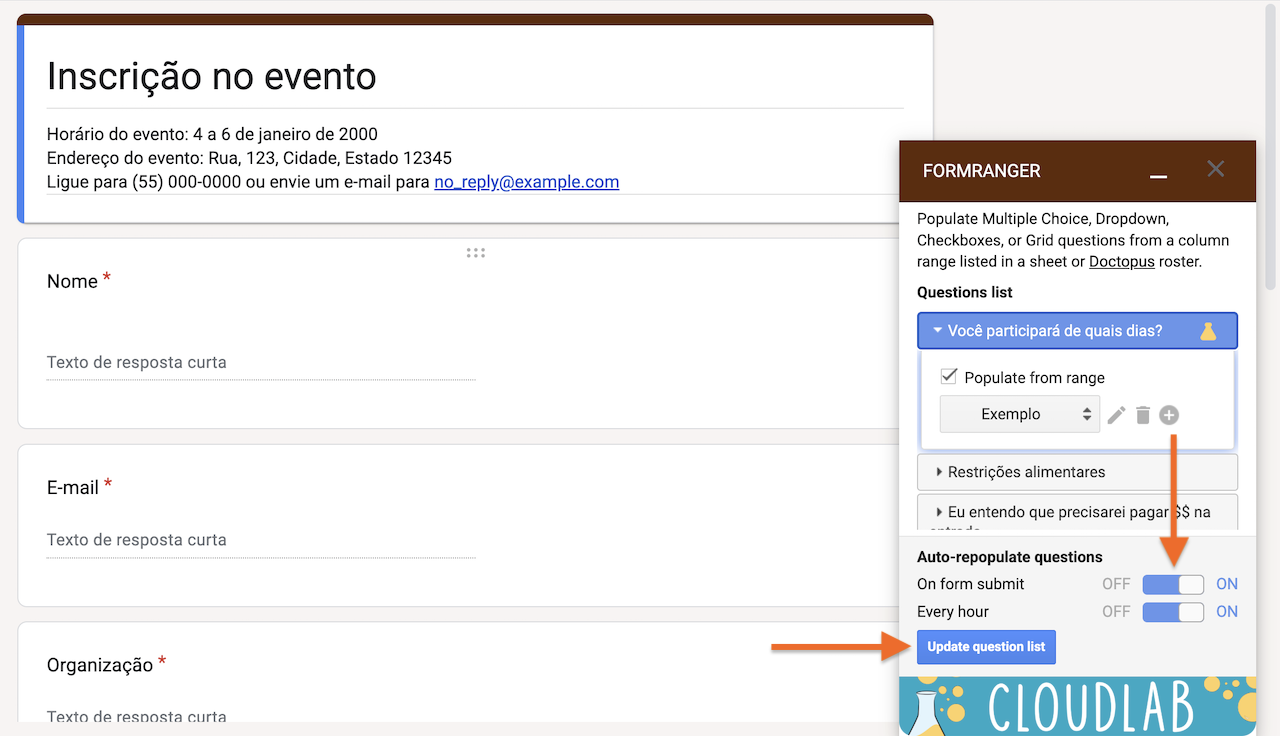Click the form title Inscrição no evento
Image resolution: width=1280 pixels, height=736 pixels.
(x=211, y=76)
